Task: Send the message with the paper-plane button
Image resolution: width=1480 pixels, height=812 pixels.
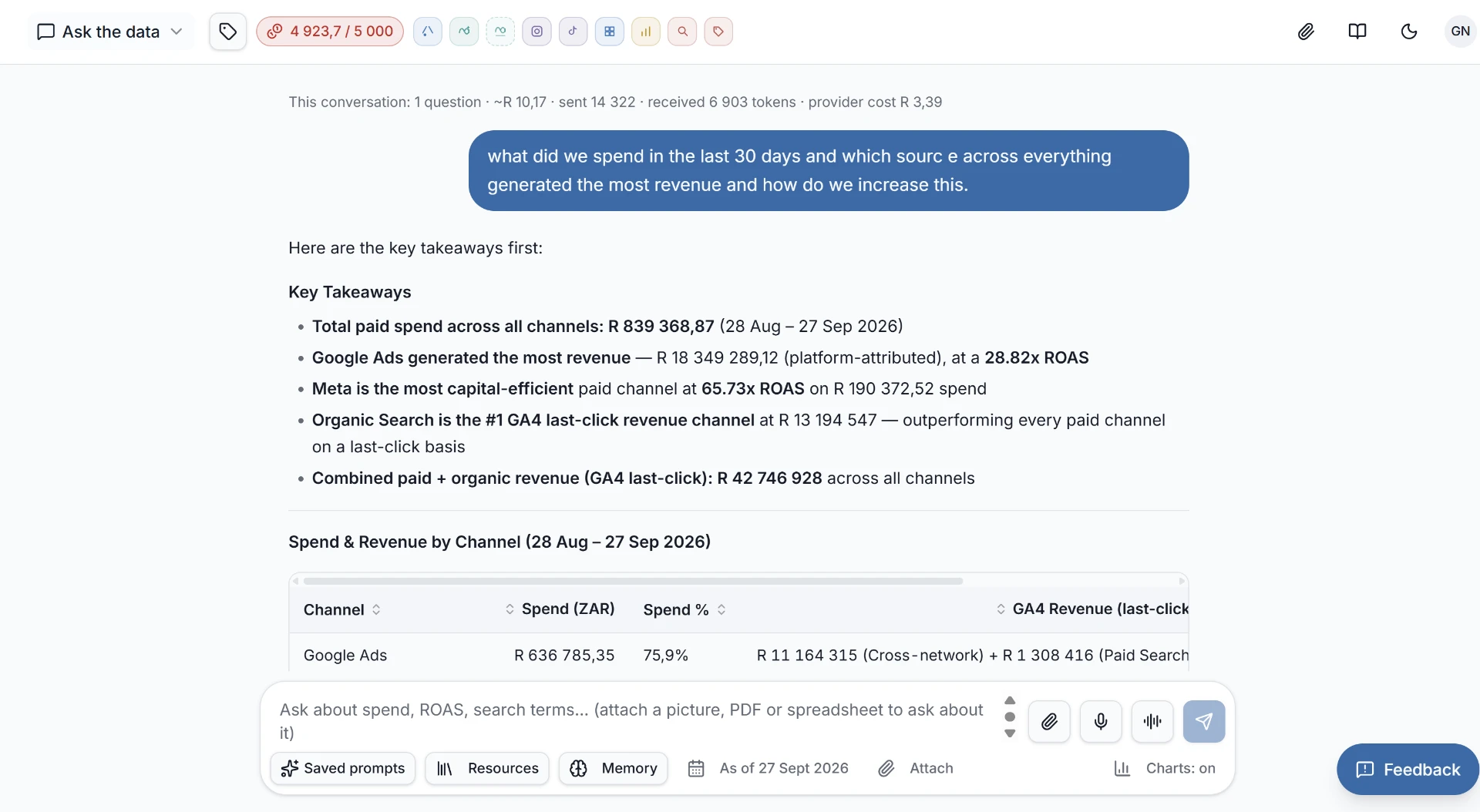Action: click(x=1204, y=721)
